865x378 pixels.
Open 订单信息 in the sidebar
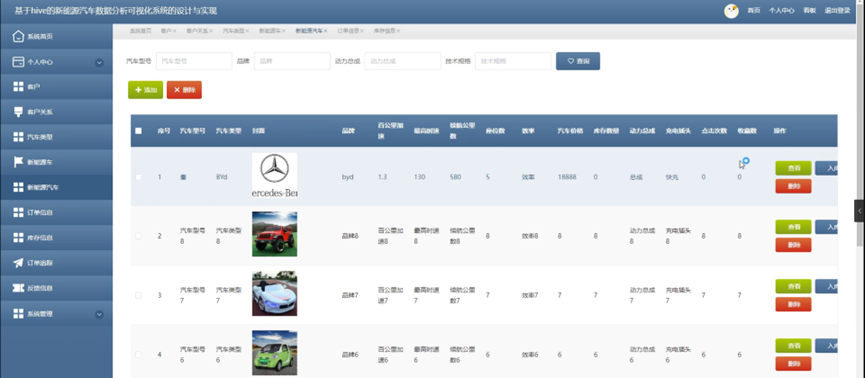(56, 212)
